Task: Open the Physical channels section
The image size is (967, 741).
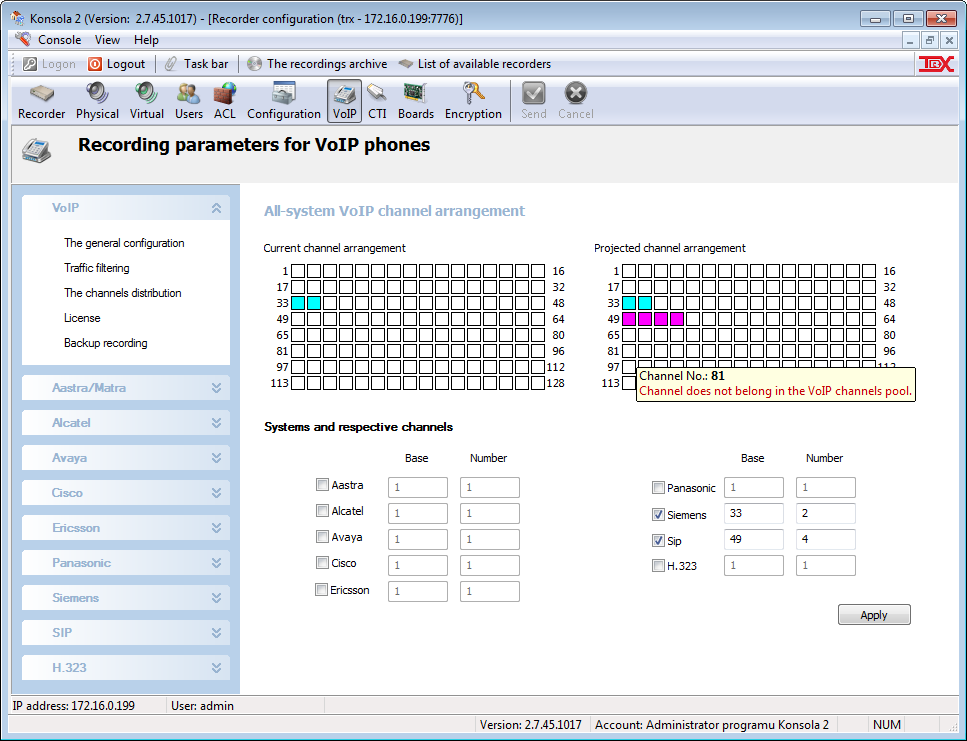Action: [x=97, y=102]
